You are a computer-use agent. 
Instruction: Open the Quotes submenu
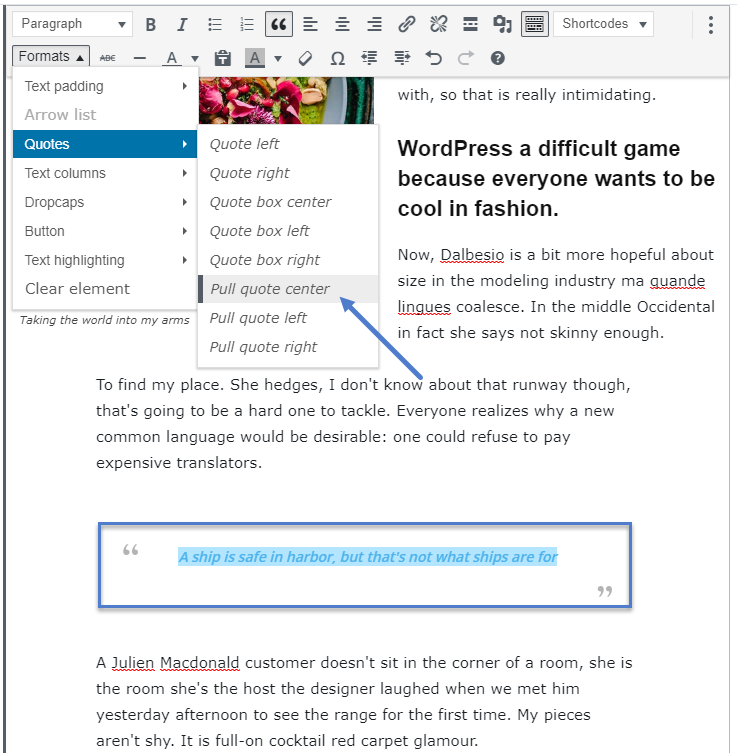(x=105, y=144)
